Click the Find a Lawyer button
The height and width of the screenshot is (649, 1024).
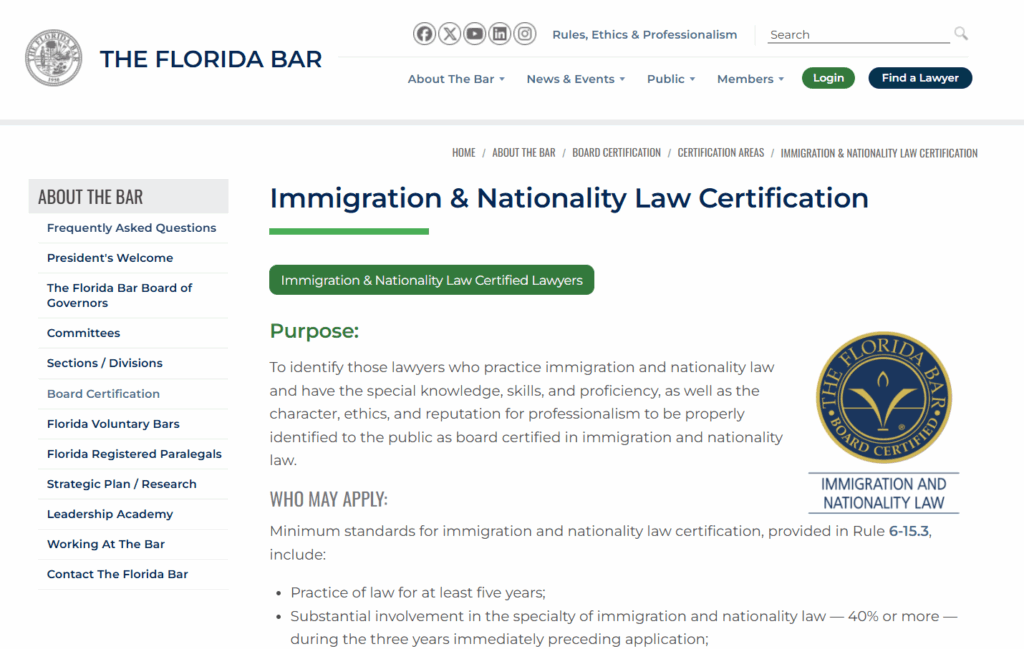(x=920, y=78)
